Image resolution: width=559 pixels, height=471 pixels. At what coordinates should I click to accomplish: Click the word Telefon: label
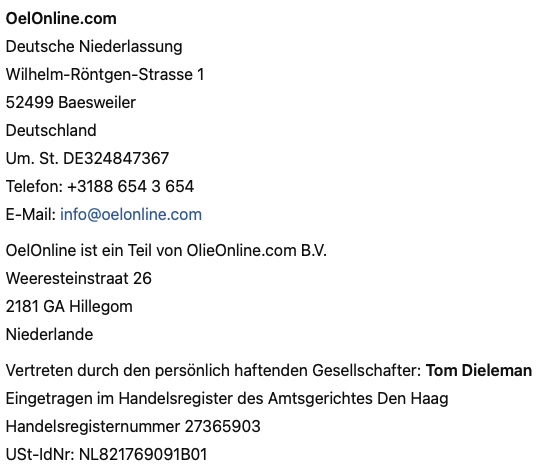click(x=34, y=186)
